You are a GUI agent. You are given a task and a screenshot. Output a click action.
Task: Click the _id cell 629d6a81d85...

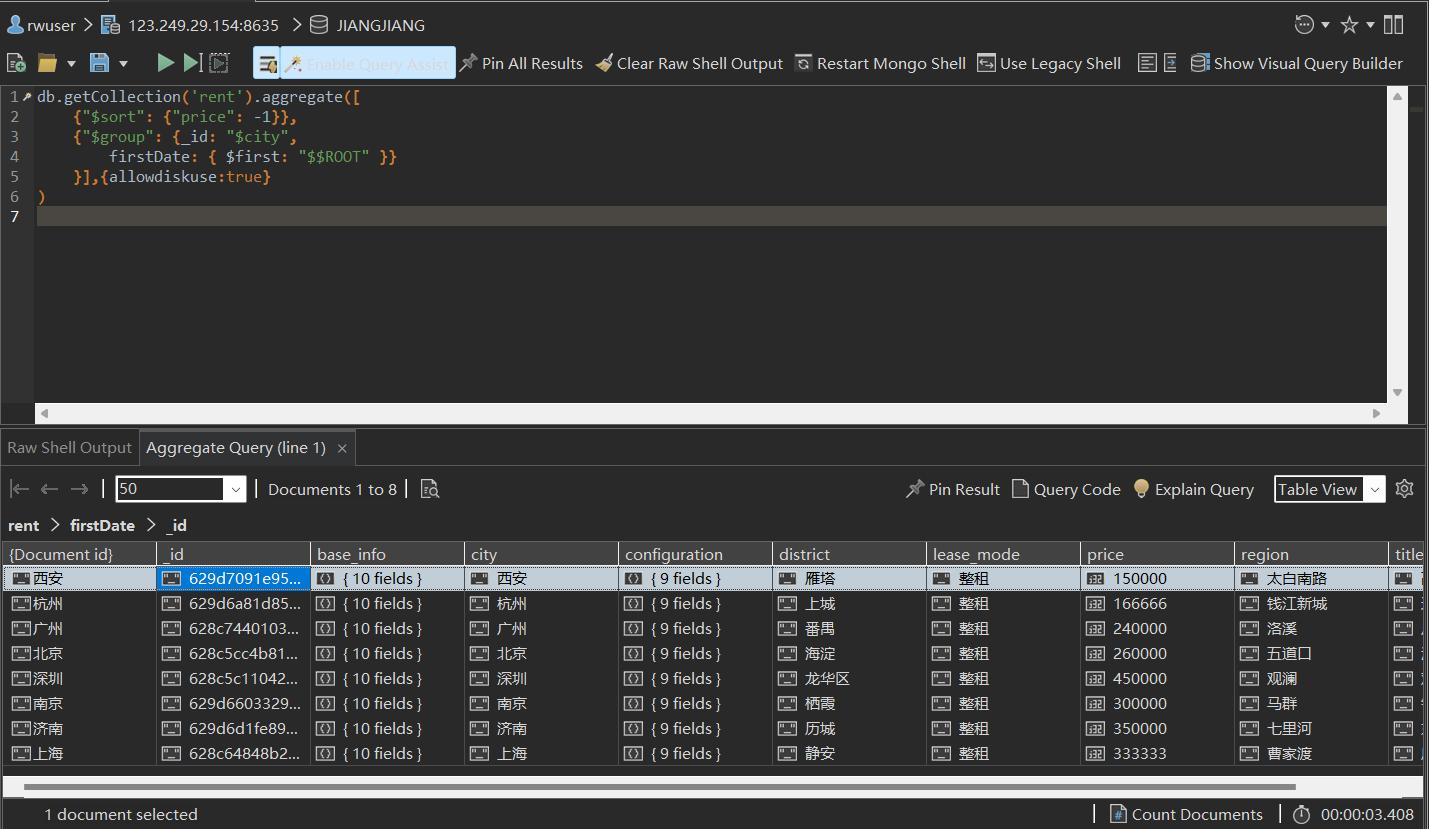point(234,603)
